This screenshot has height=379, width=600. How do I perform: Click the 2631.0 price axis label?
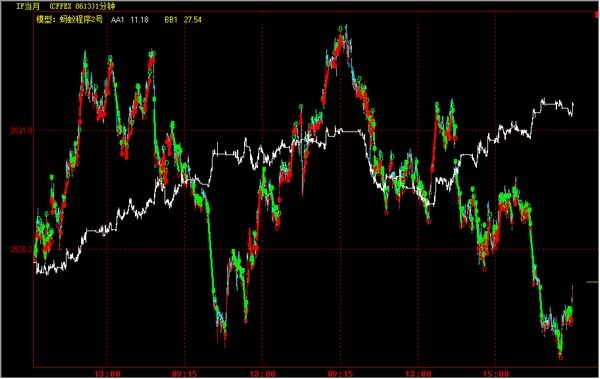(22, 131)
